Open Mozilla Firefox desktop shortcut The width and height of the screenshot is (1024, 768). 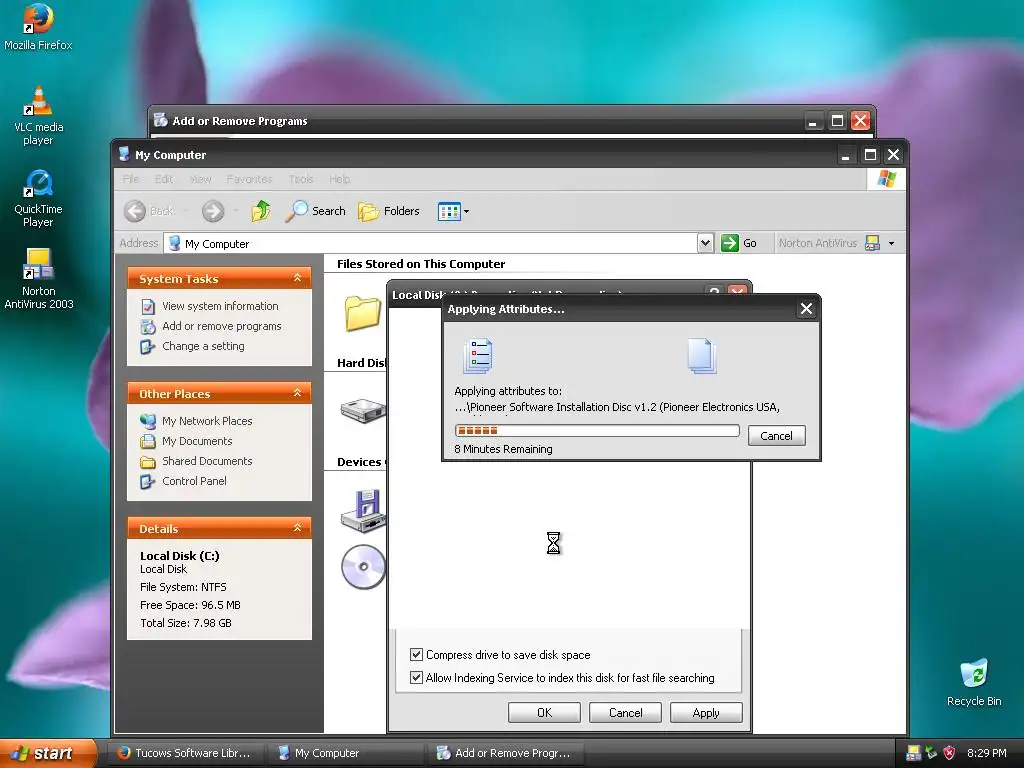click(x=38, y=27)
